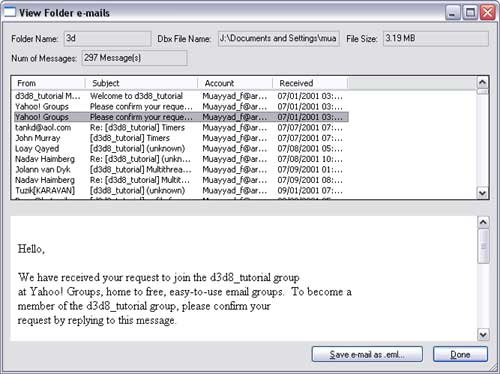Viewport: 500px width, 374px height.
Task: Click the message preview scroll down arrow
Action: pyautogui.click(x=483, y=334)
